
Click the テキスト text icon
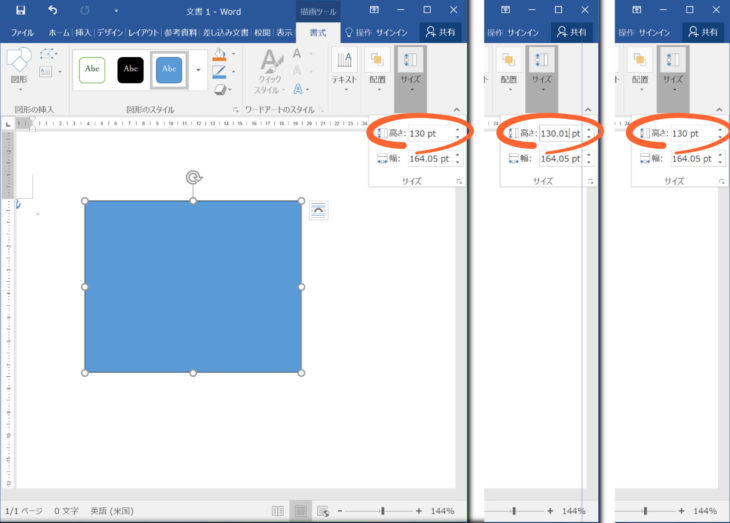pos(343,66)
